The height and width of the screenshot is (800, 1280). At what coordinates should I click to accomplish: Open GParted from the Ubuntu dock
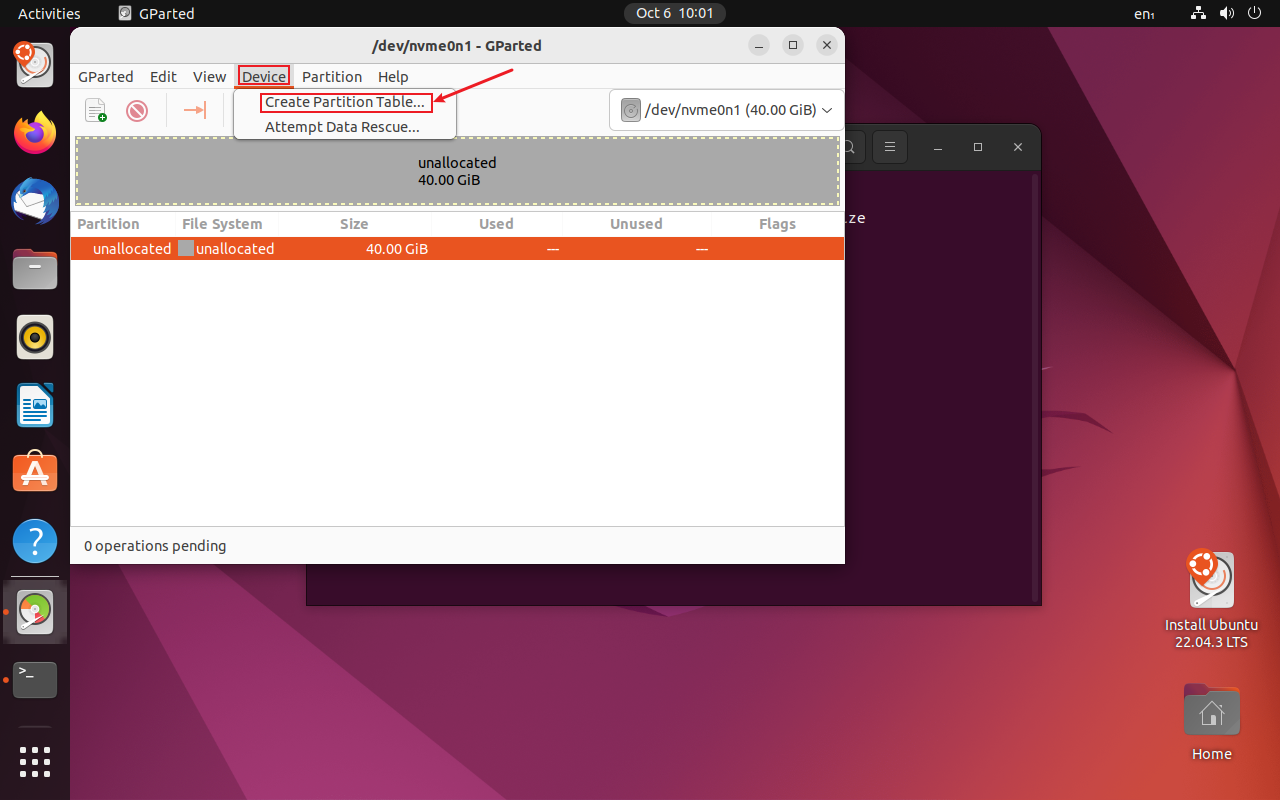34,612
